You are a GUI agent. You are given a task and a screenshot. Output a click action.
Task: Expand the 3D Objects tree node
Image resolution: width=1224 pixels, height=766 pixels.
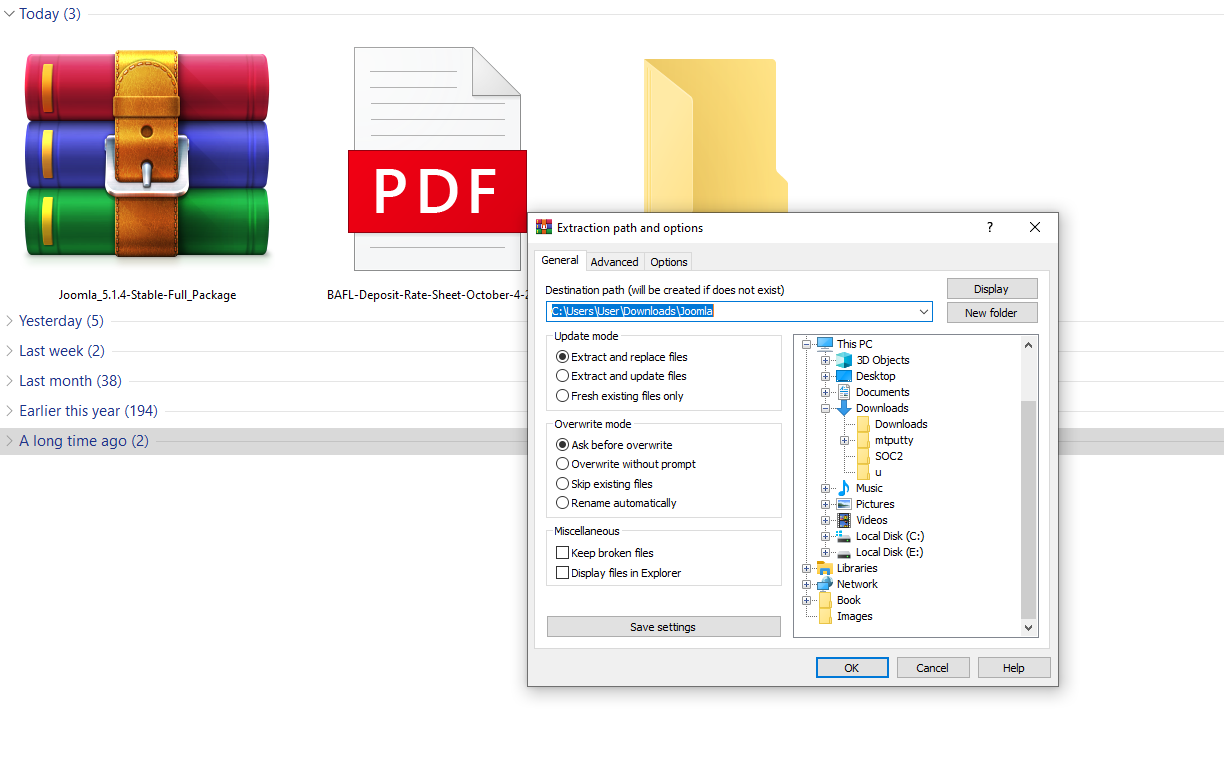(825, 360)
